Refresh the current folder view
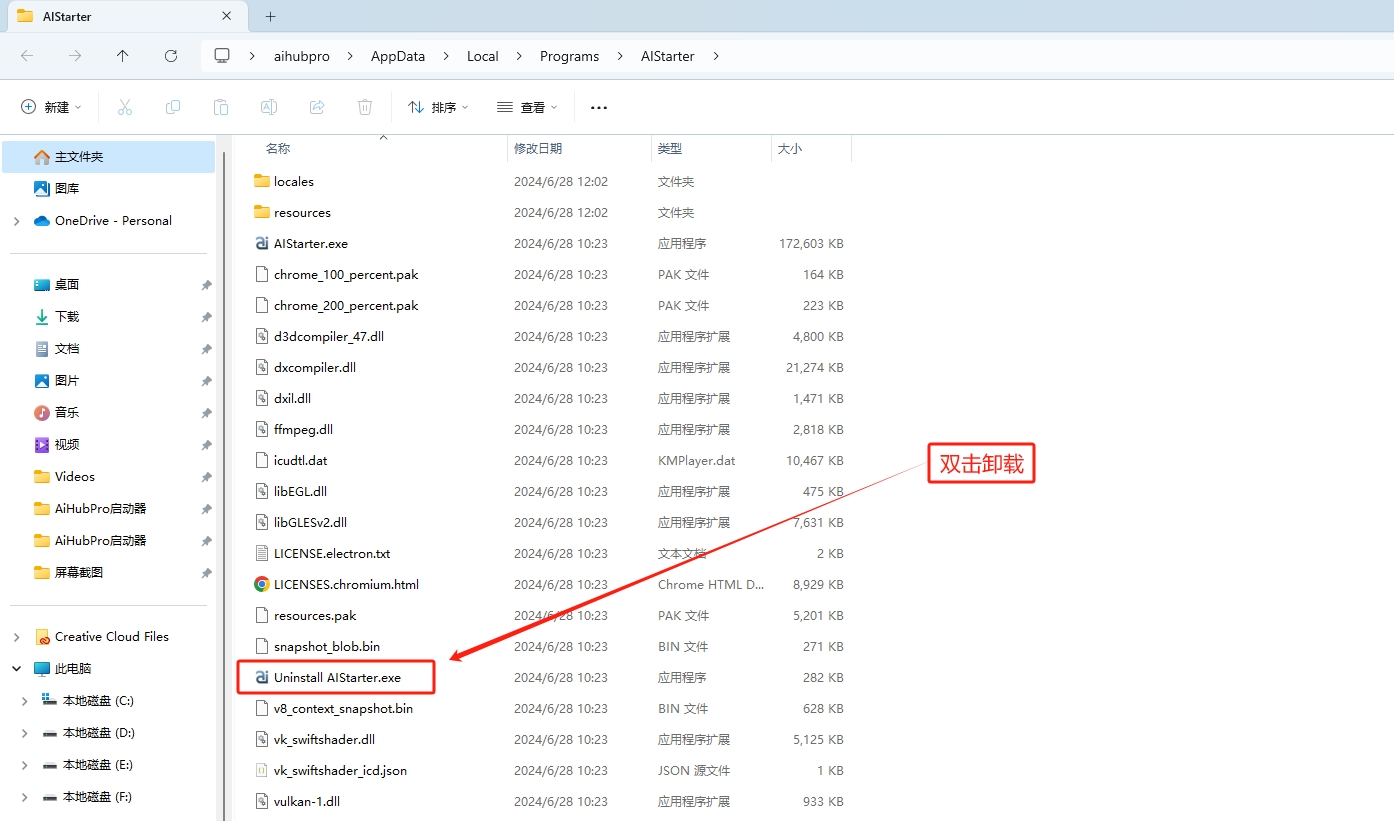The width and height of the screenshot is (1394, 821). pyautogui.click(x=171, y=56)
